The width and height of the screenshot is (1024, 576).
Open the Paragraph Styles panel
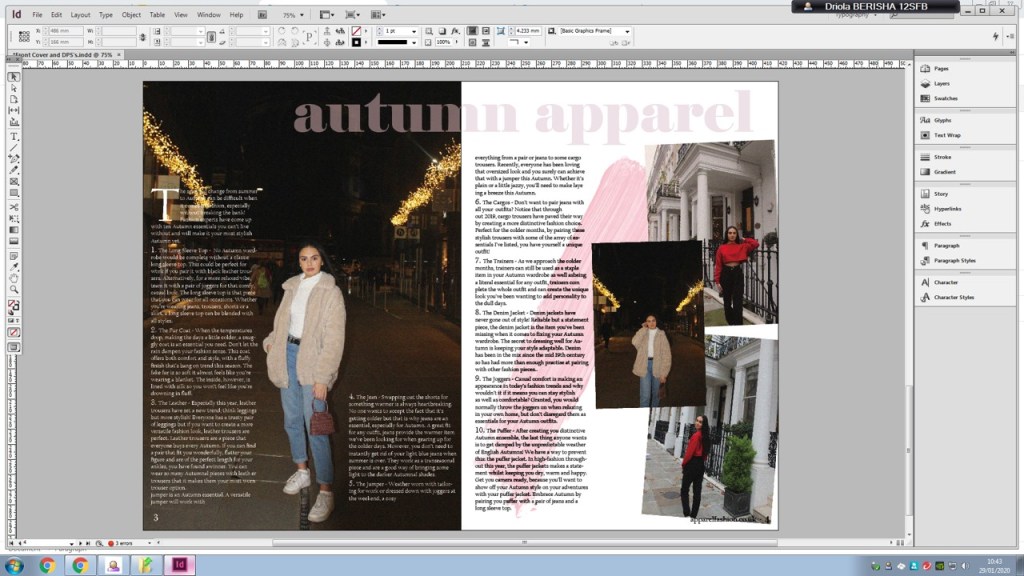(954, 261)
